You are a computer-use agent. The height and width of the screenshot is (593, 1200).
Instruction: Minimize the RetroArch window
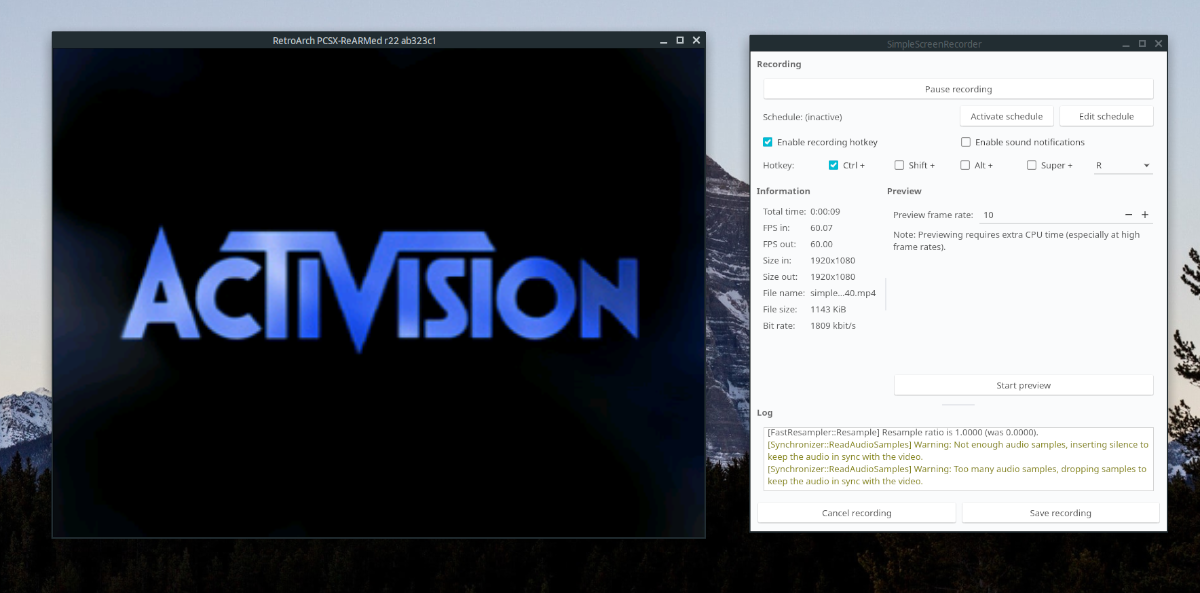click(664, 41)
